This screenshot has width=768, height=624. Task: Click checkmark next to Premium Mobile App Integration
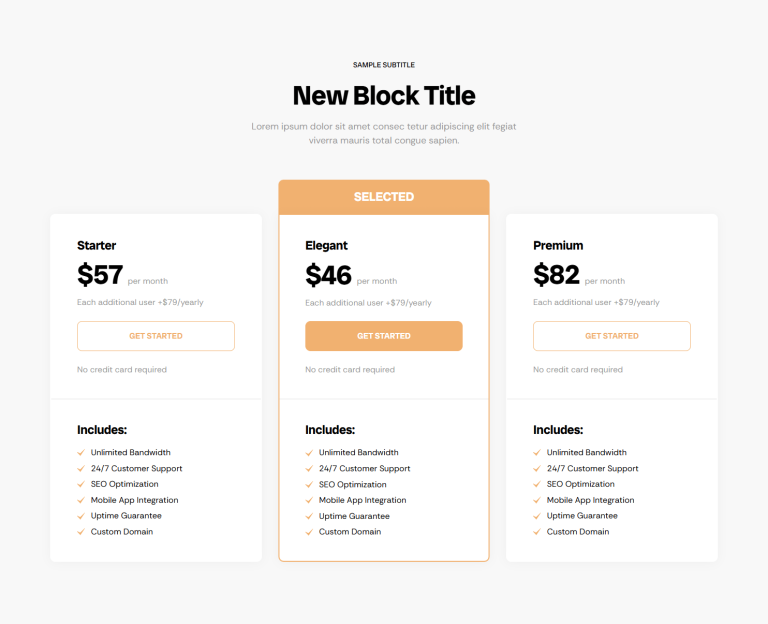pyautogui.click(x=537, y=500)
